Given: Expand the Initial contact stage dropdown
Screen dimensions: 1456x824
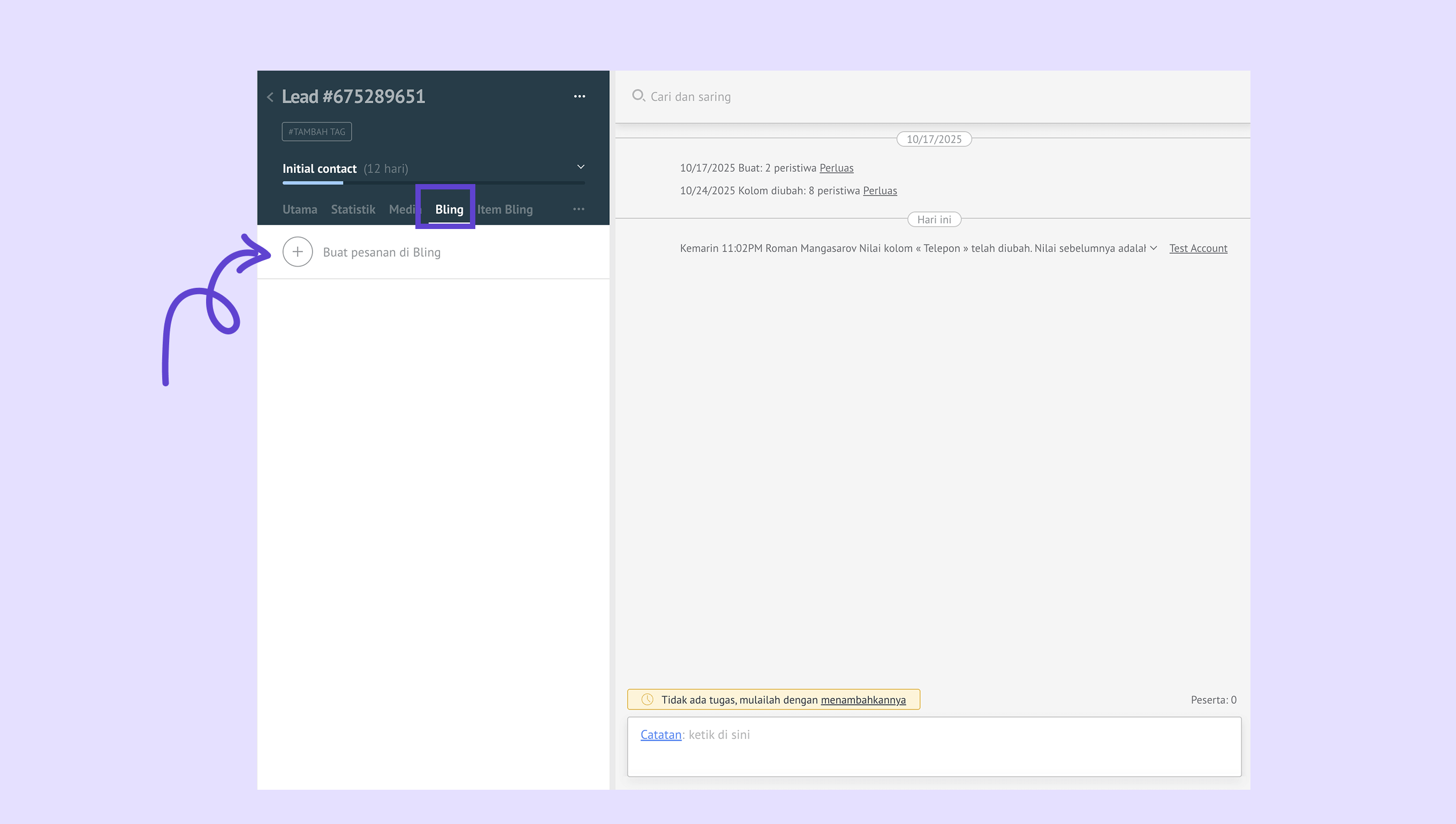Looking at the screenshot, I should point(580,167).
